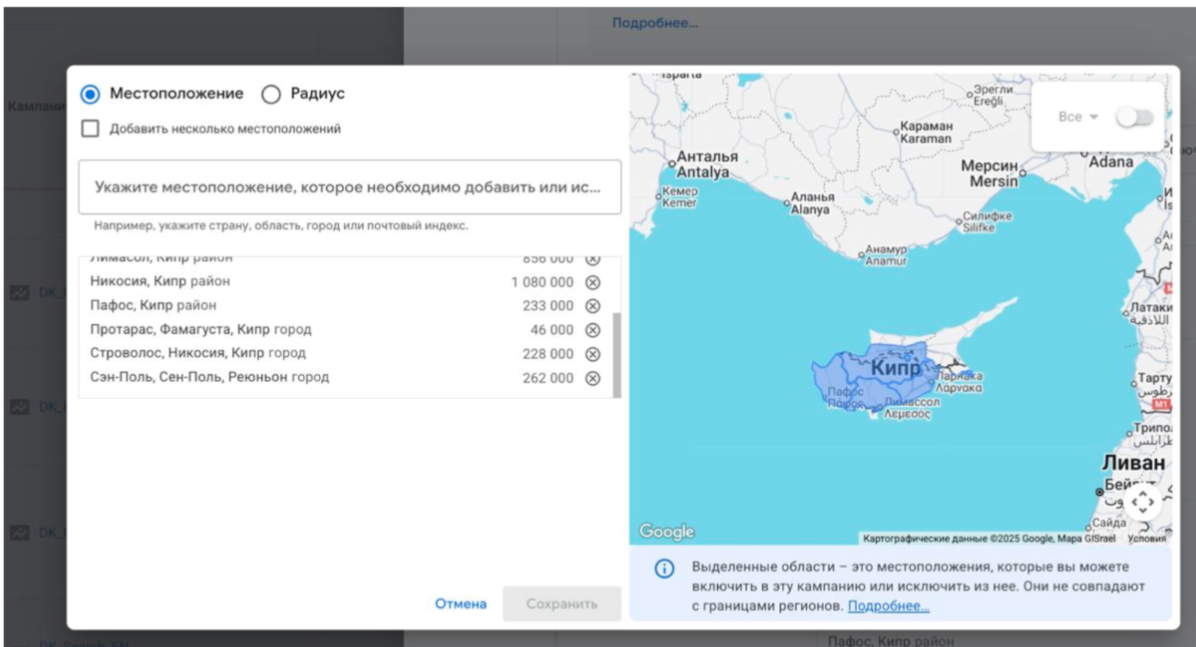
Task: Remove Пафос, Кипр район location
Action: [x=593, y=306]
